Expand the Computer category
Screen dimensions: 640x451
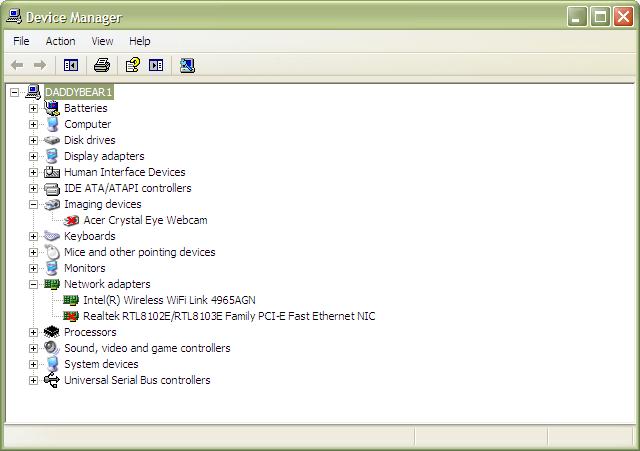33,124
